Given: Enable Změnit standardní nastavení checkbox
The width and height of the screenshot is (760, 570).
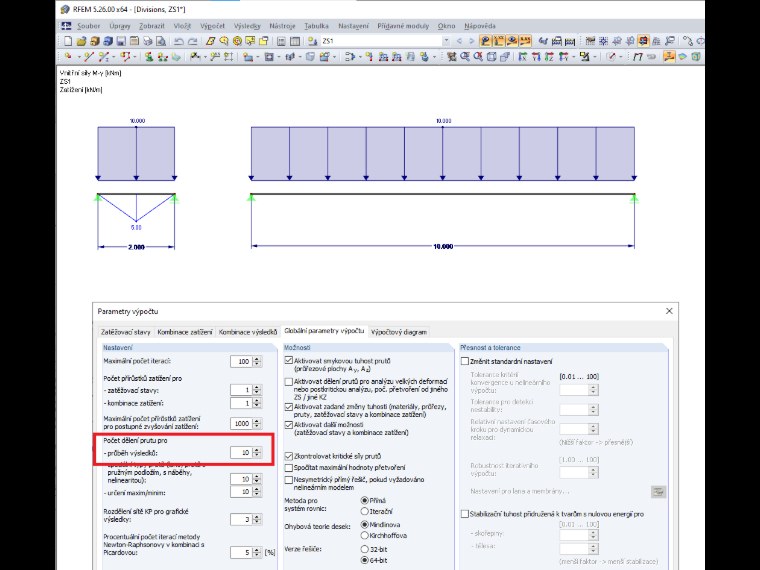Looking at the screenshot, I should coord(465,361).
